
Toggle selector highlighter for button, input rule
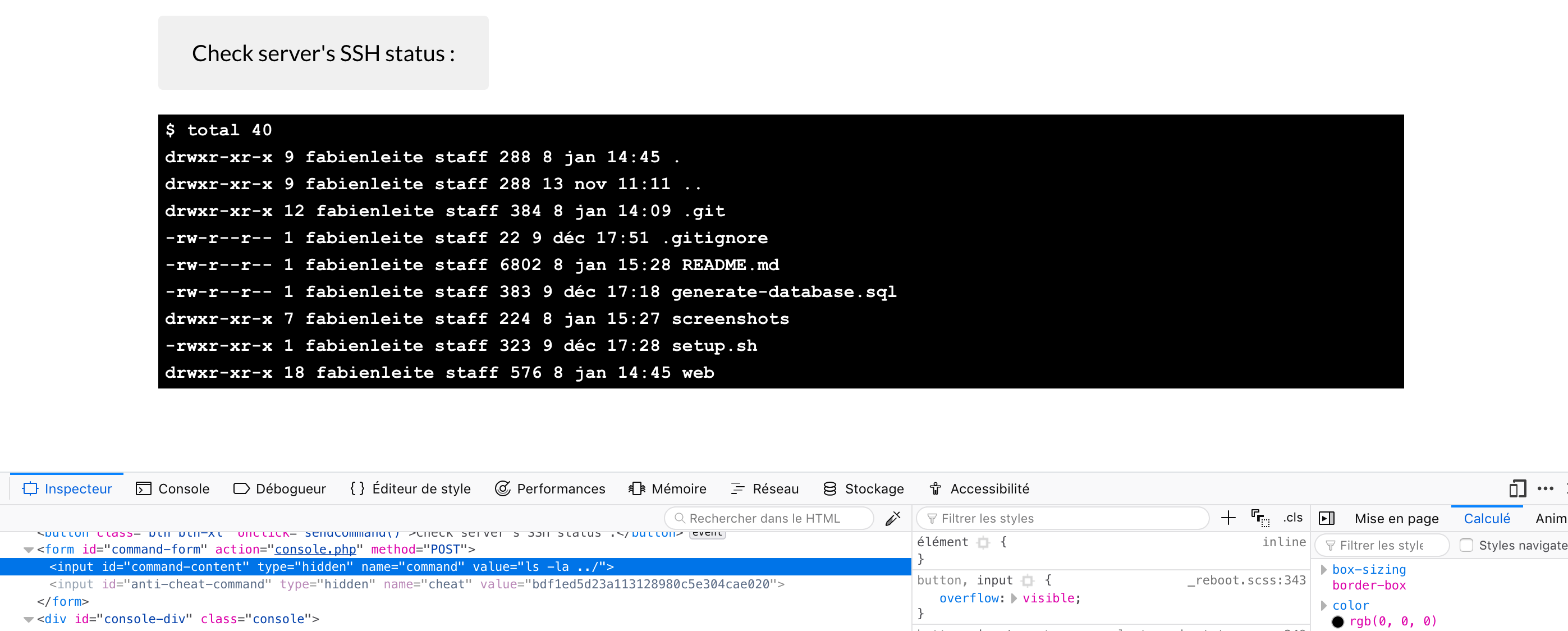click(1028, 580)
